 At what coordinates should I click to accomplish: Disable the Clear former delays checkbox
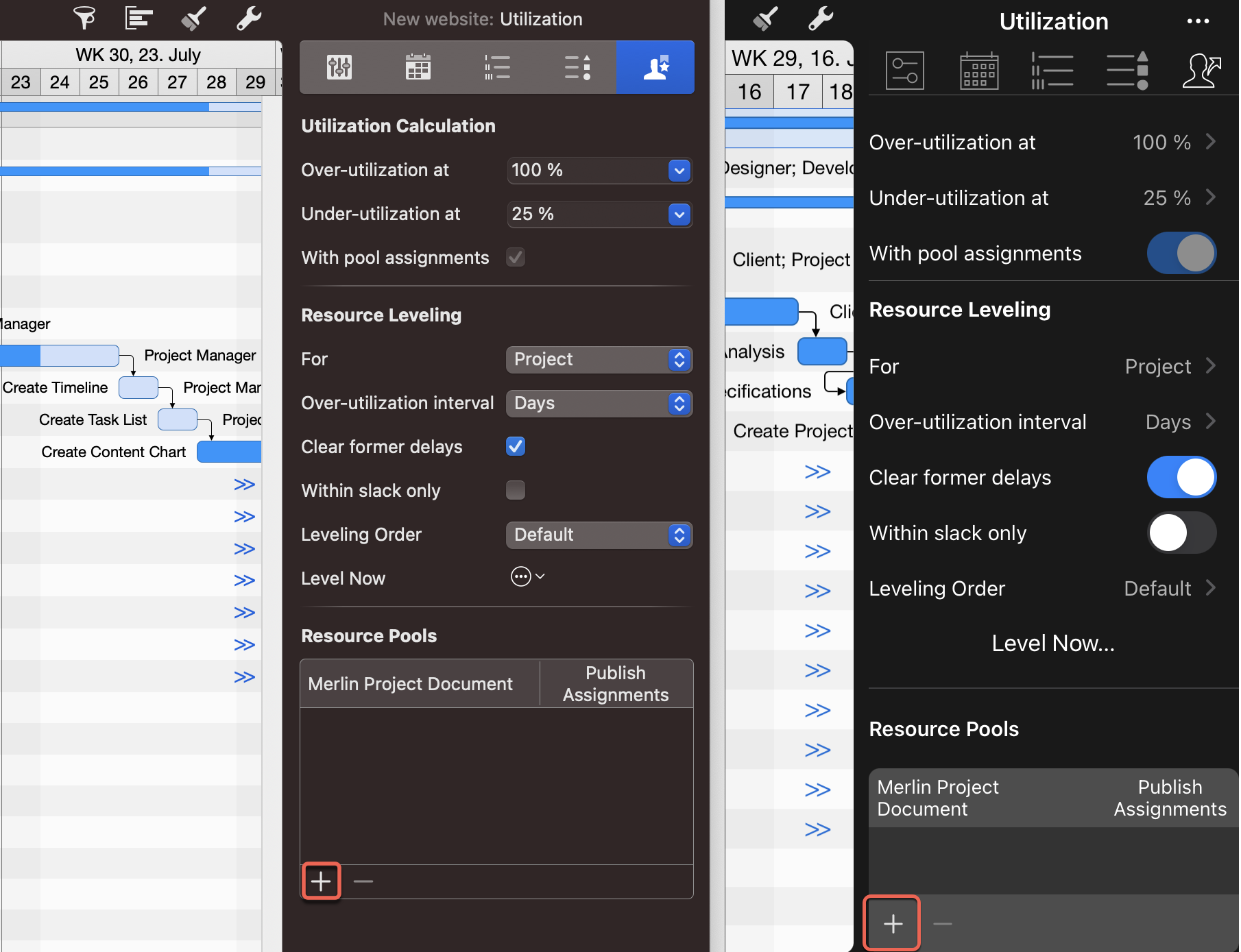pyautogui.click(x=515, y=446)
